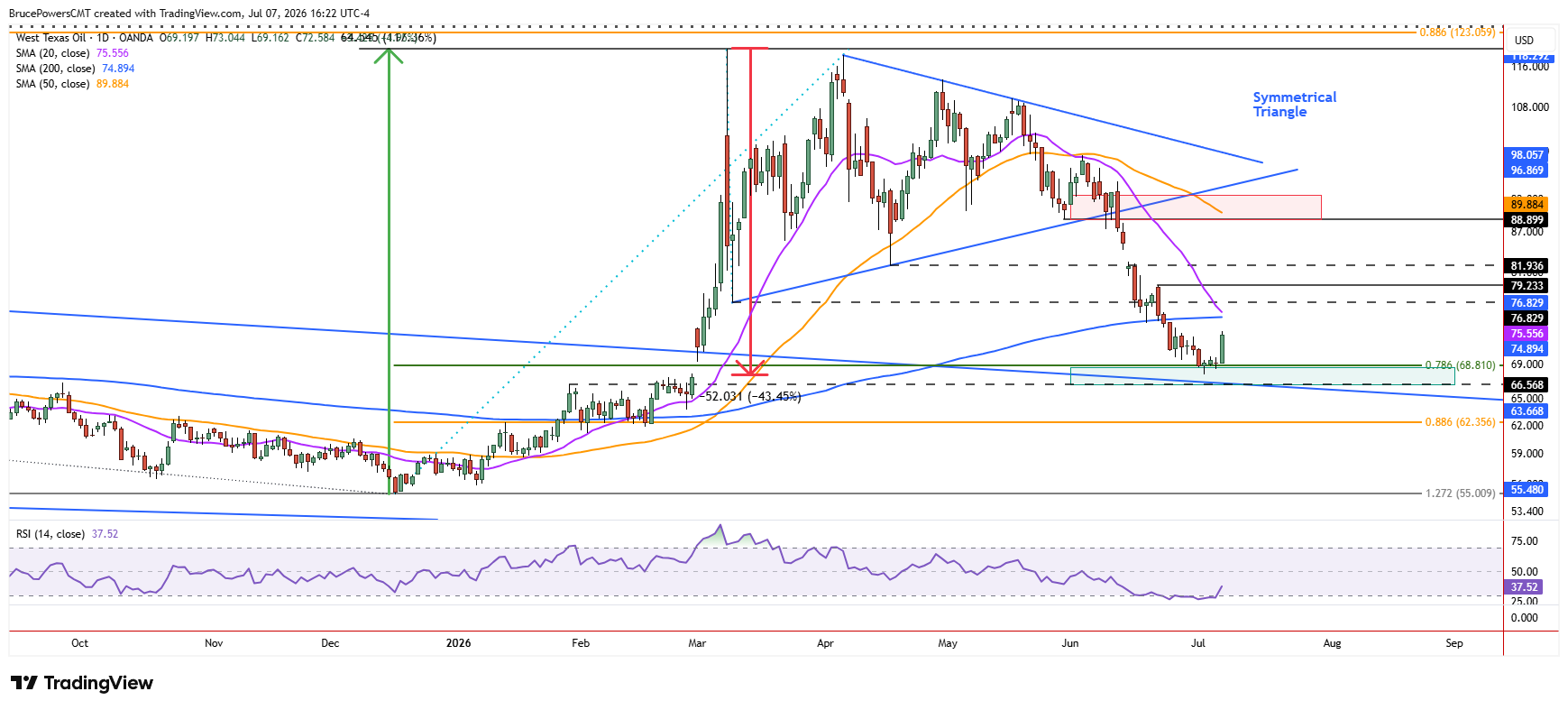The image size is (1568, 710).
Task: Click the Oct label on the time axis
Action: (x=80, y=643)
